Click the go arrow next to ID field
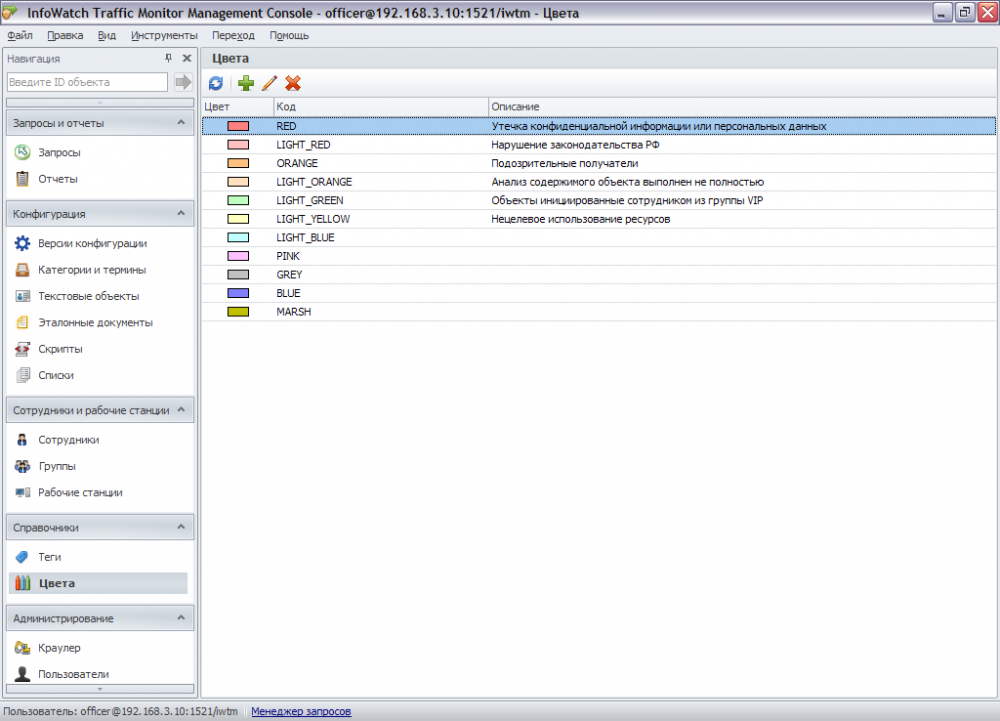This screenshot has width=1000, height=721. pos(183,82)
